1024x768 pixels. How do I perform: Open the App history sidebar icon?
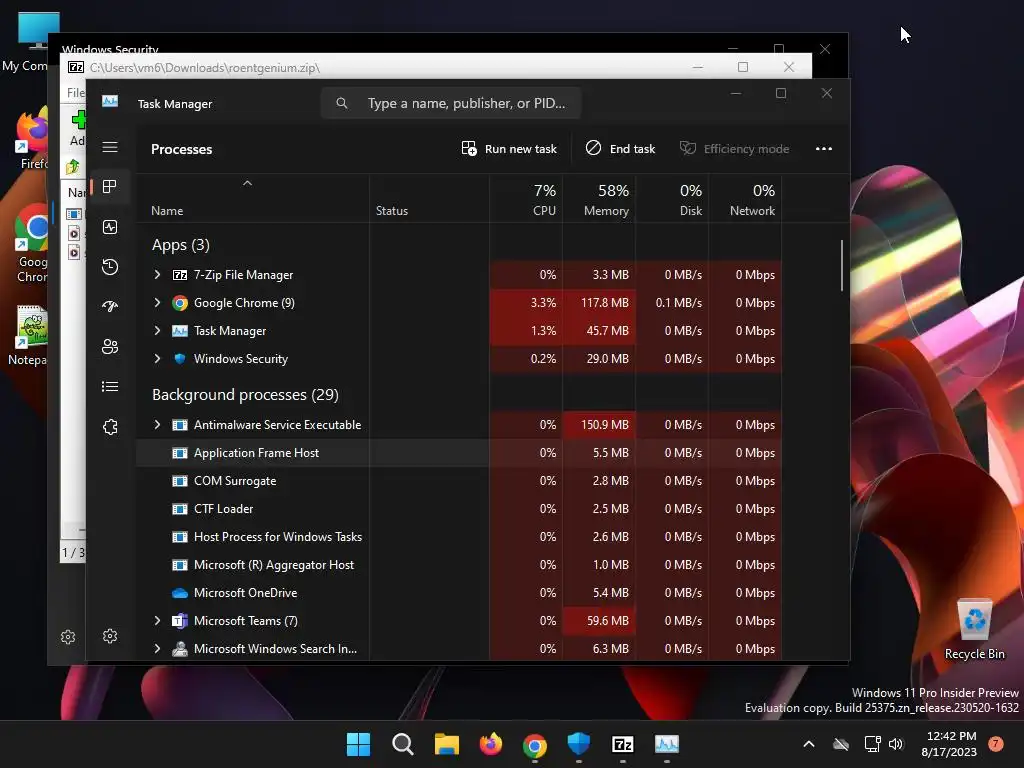click(x=110, y=266)
